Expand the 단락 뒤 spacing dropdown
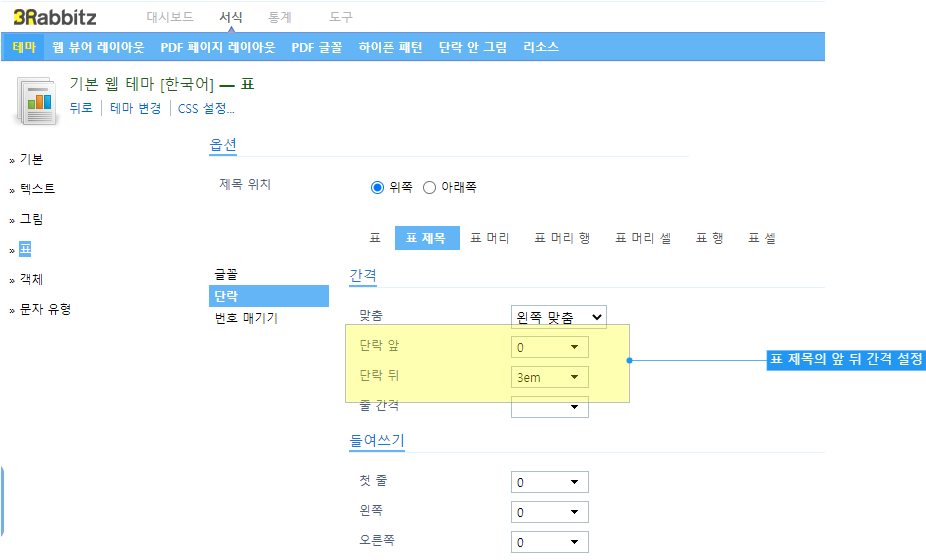Image resolution: width=926 pixels, height=560 pixels. pyautogui.click(x=550, y=377)
